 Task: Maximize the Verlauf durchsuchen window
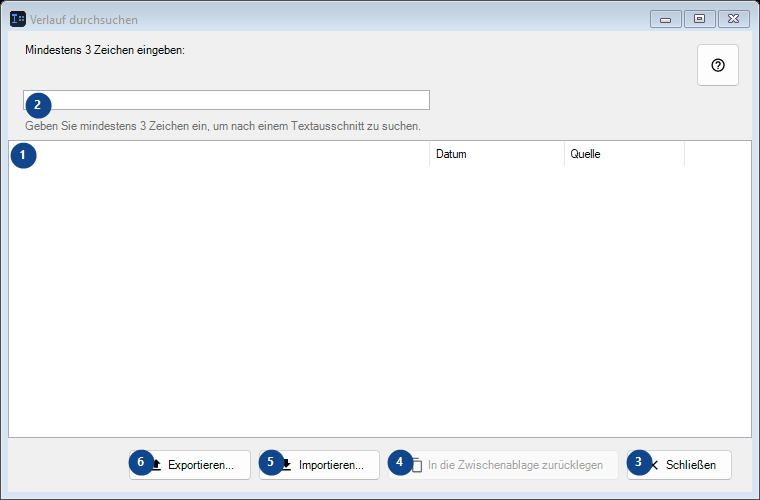pos(699,19)
